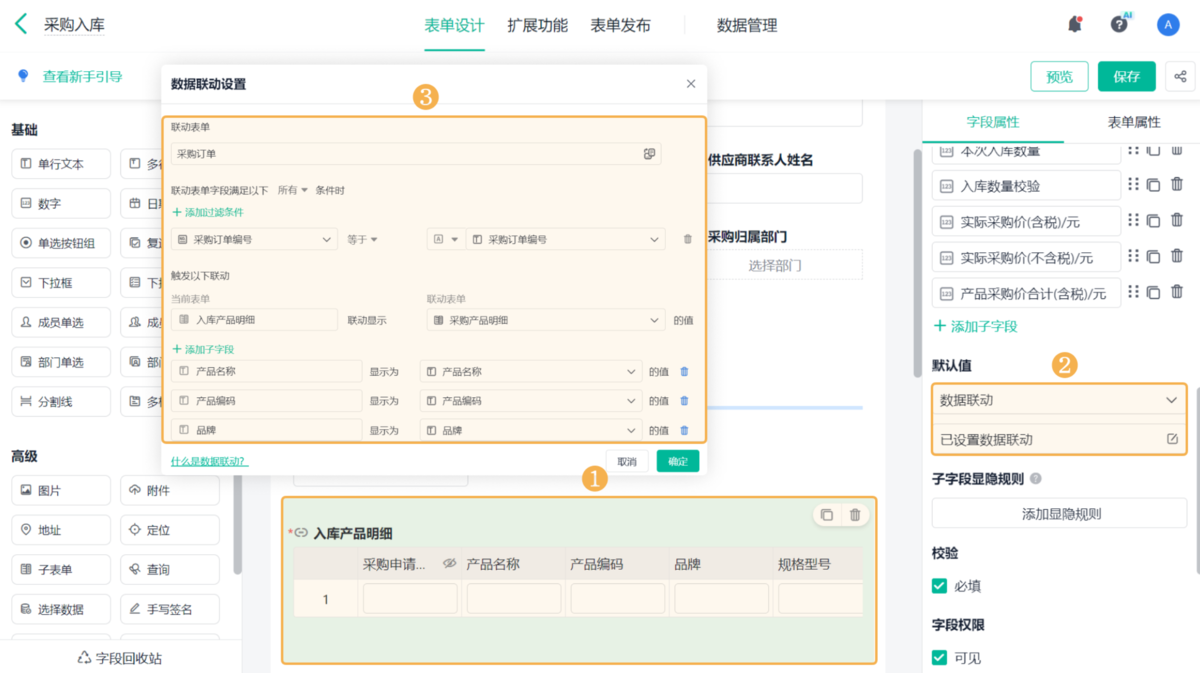Click the 确定 button in dialog
This screenshot has width=1200, height=673.
point(677,461)
